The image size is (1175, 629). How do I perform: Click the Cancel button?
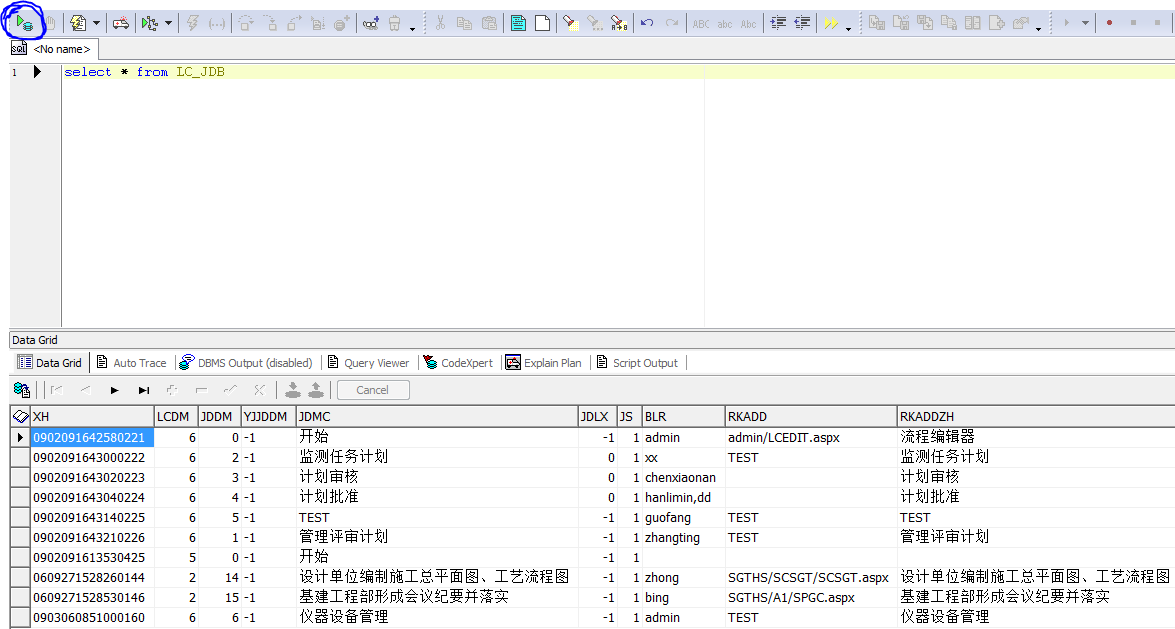pyautogui.click(x=373, y=390)
